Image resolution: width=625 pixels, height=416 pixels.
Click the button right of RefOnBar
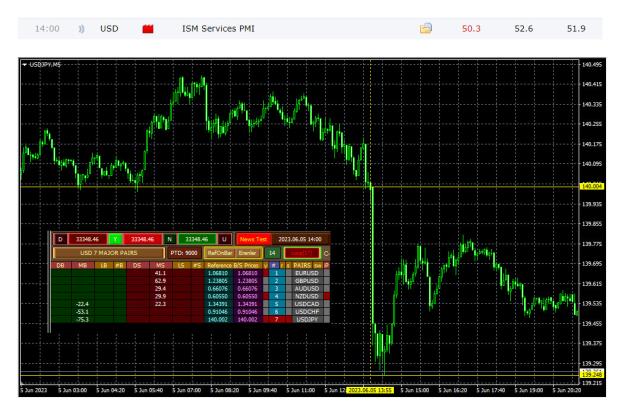[248, 253]
